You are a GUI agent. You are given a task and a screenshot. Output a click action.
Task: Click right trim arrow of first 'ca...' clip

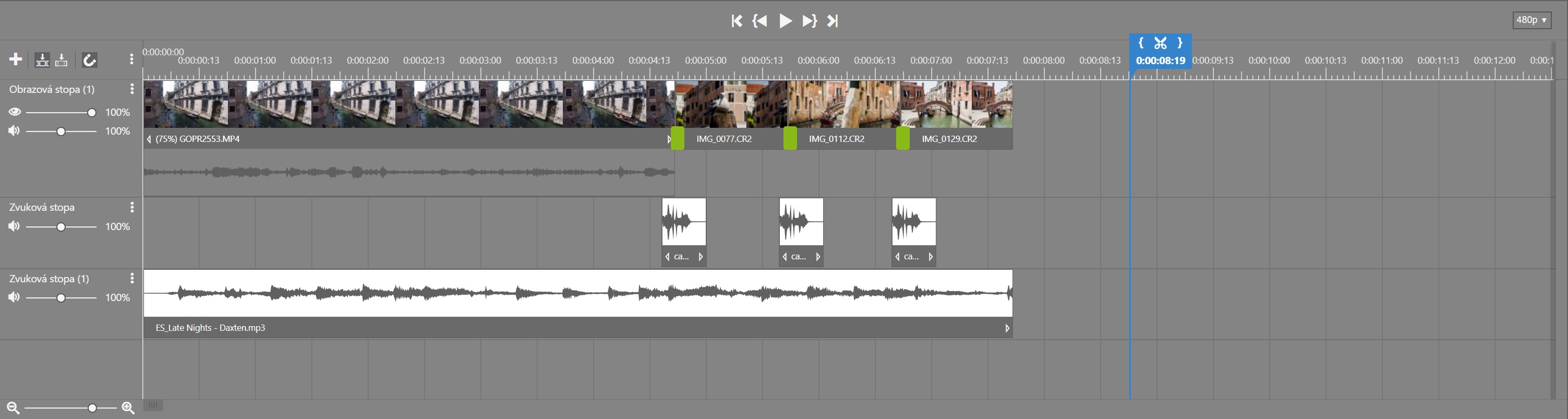[x=701, y=257]
